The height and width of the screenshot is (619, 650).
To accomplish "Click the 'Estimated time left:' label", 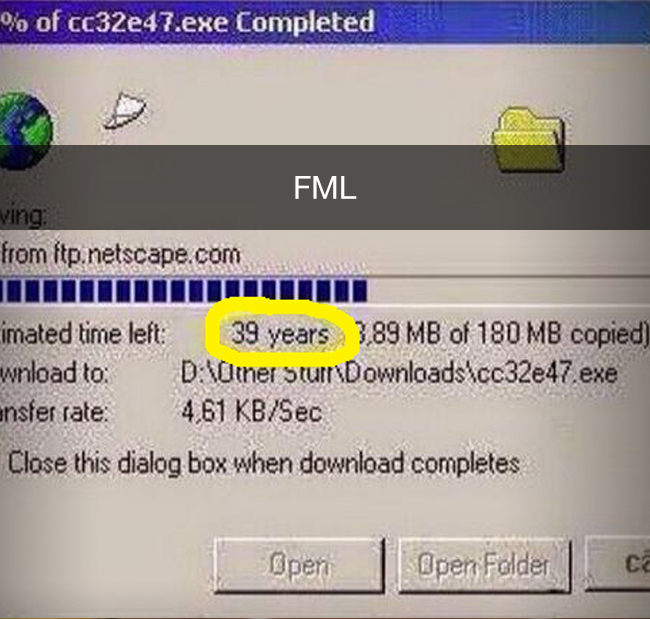I will 83,334.
